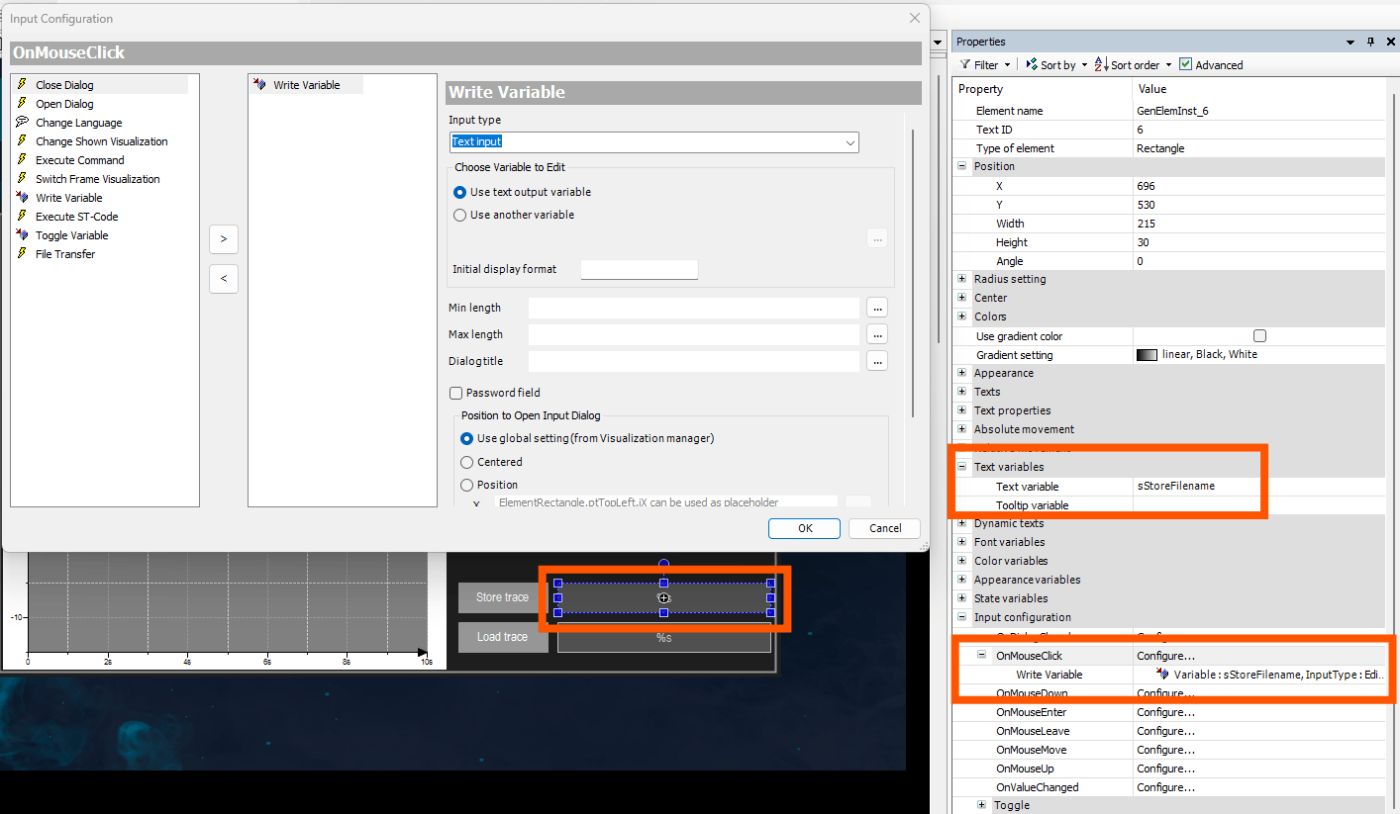The height and width of the screenshot is (814, 1400).
Task: Click the A-Z Sort order icon
Action: [x=1101, y=65]
